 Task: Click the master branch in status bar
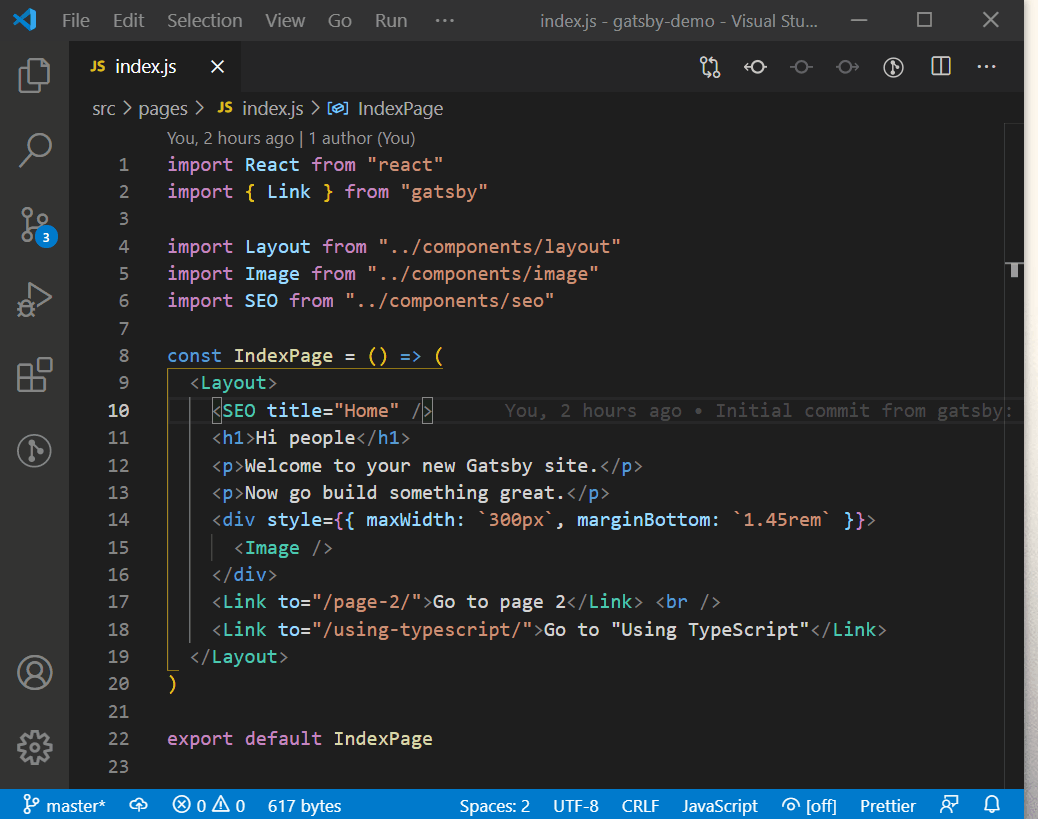(x=65, y=805)
